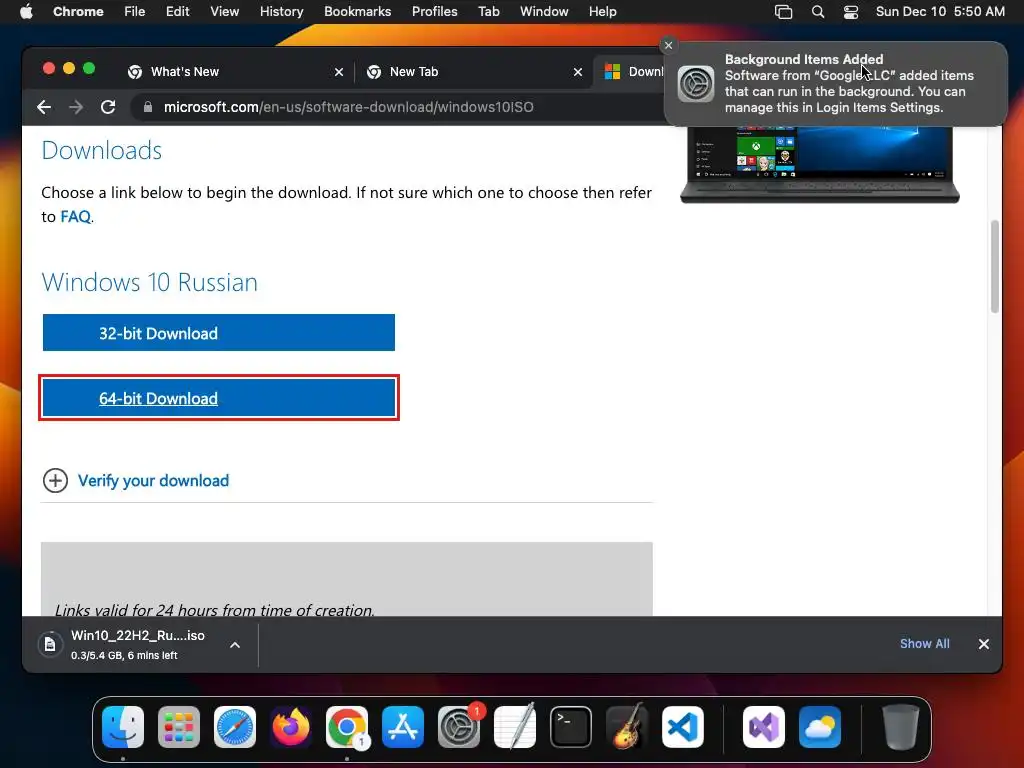Open the Tab menu
Screen dimensions: 1024x768
[488, 12]
